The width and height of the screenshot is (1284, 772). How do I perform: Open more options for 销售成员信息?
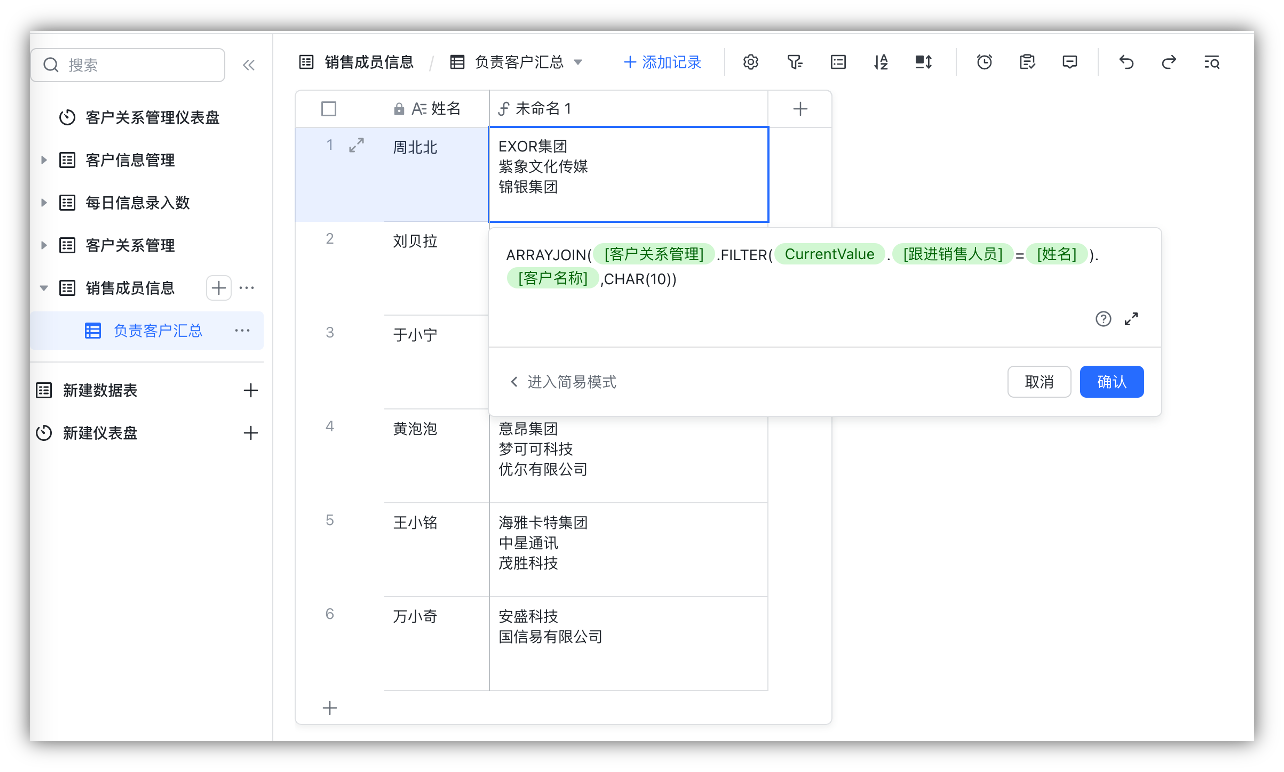click(x=247, y=288)
